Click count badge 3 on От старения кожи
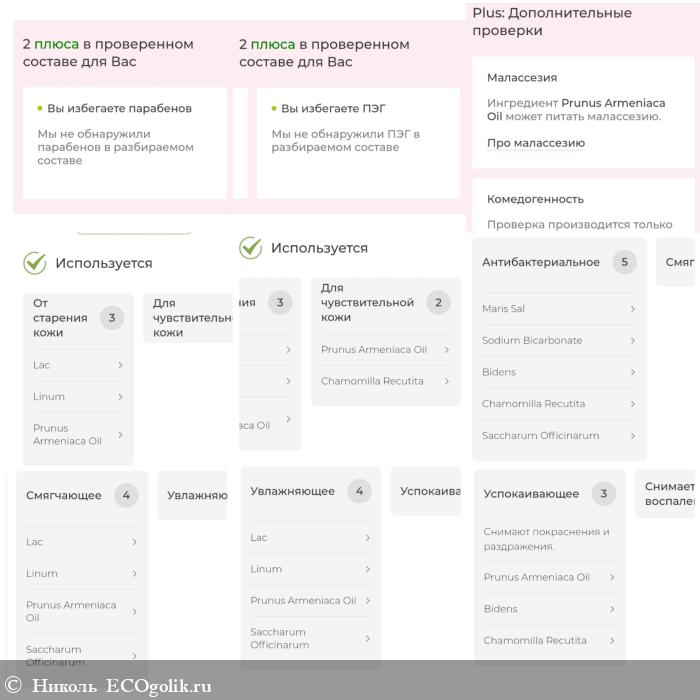Viewport: 700px width, 700px height. tap(111, 318)
